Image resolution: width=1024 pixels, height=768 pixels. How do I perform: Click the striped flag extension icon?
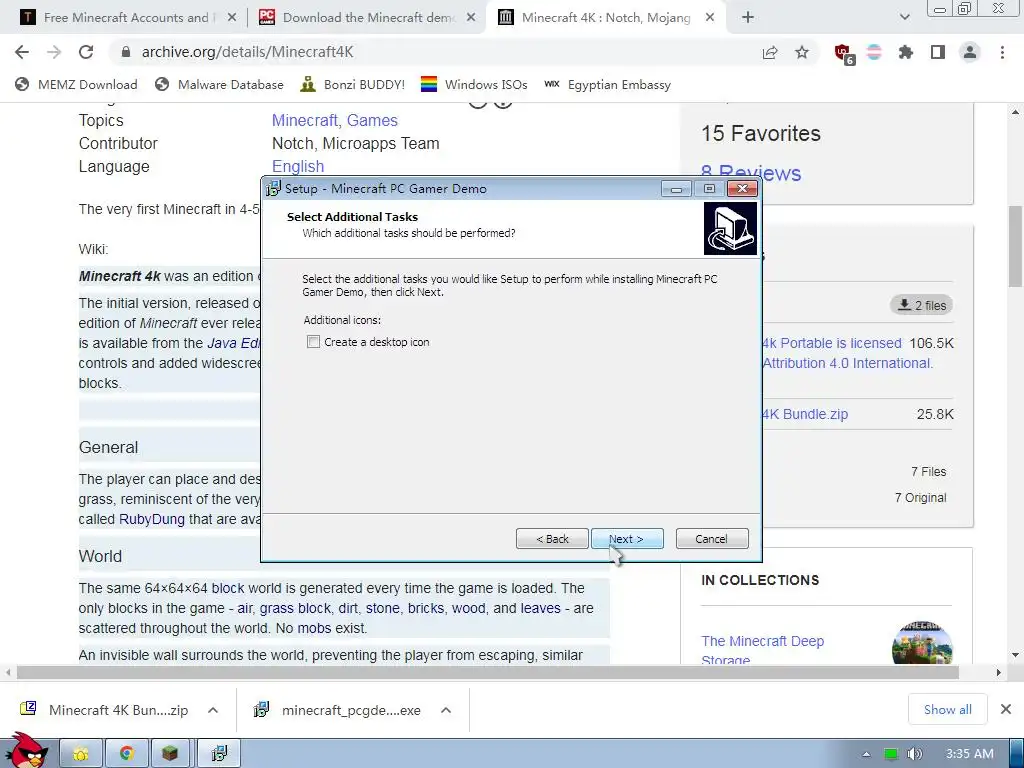[x=874, y=52]
